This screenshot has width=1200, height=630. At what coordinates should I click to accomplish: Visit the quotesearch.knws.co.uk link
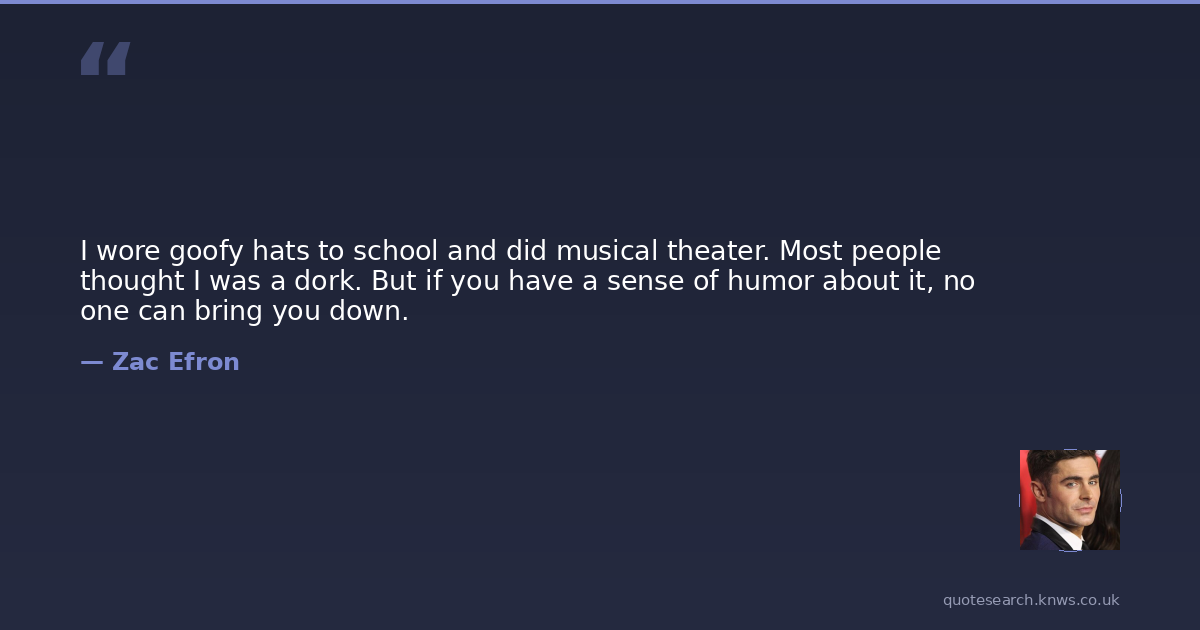point(1030,600)
